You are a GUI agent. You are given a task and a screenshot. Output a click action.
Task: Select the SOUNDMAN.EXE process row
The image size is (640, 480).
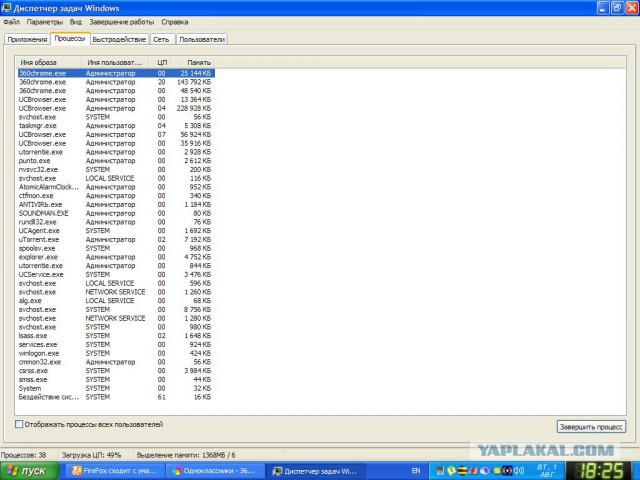click(116, 213)
